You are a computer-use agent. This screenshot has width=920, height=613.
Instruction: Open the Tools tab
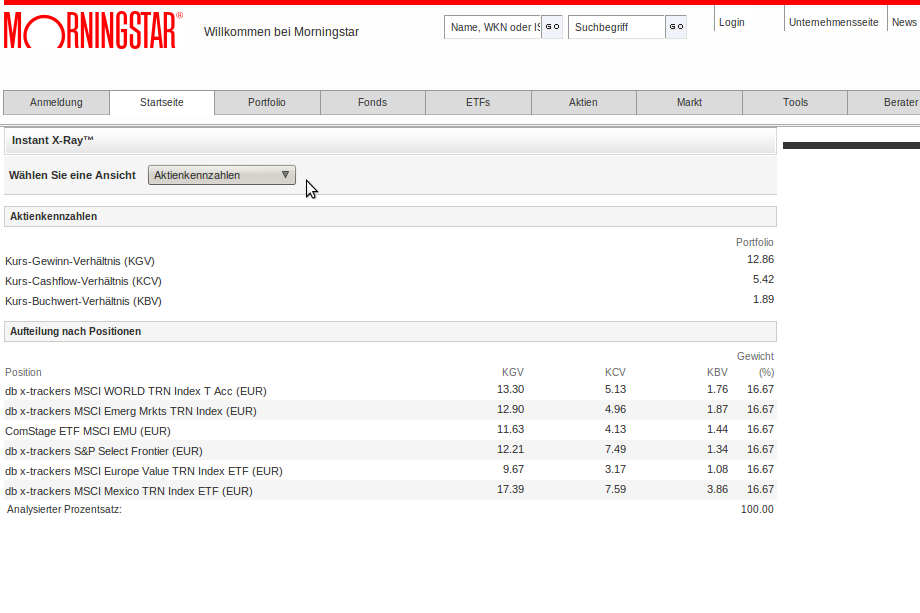[x=795, y=103]
